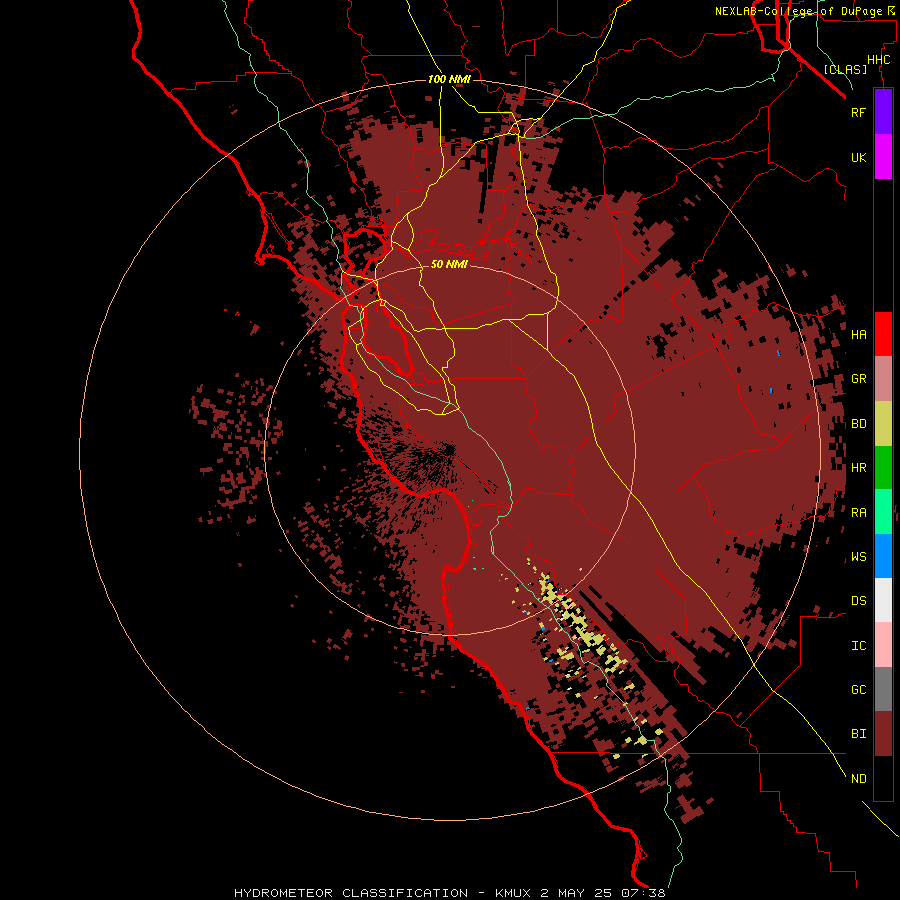This screenshot has width=900, height=900.
Task: Click the 'GC' legend label text
Action: [858, 689]
